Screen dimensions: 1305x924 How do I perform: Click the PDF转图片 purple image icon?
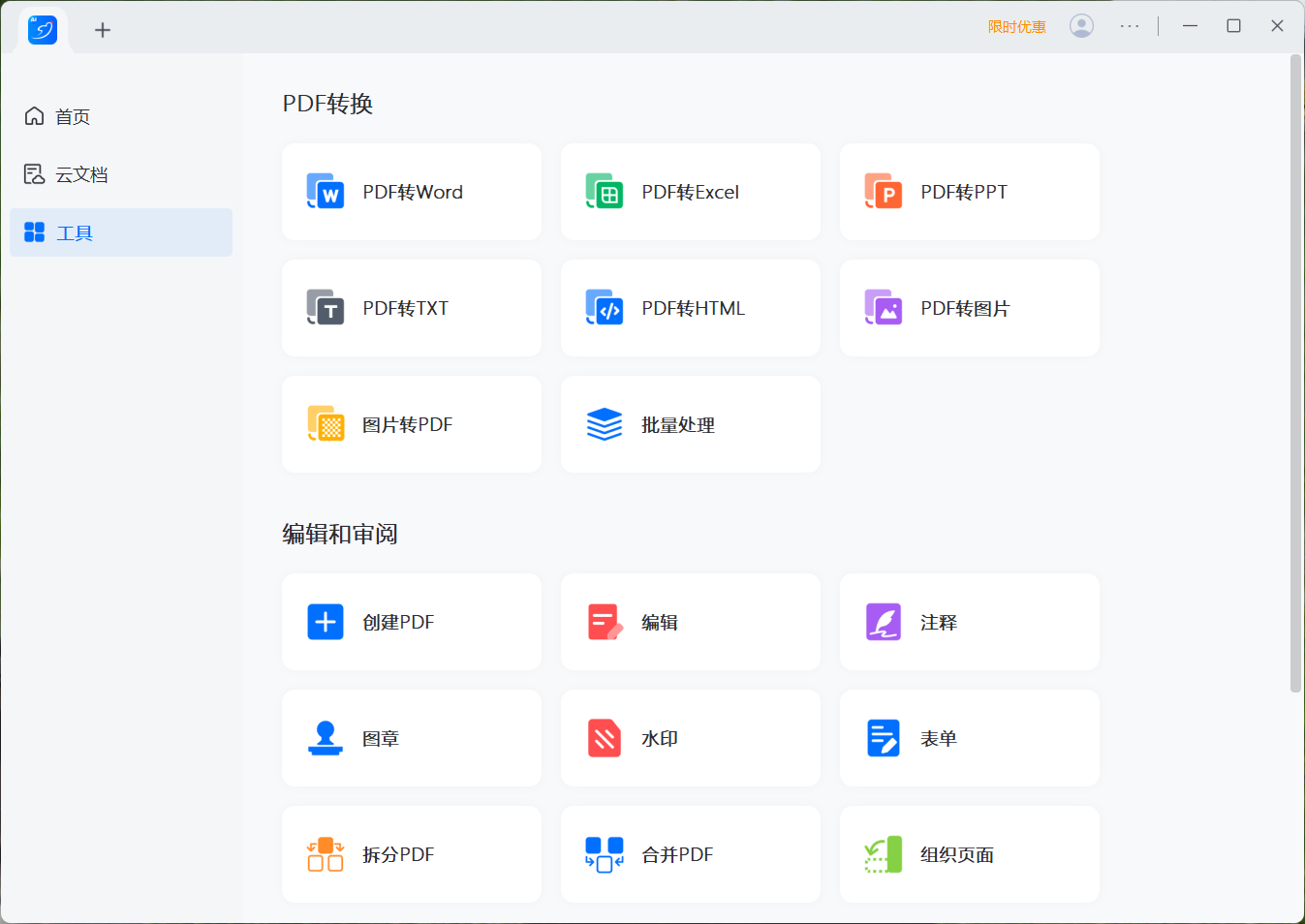[884, 308]
